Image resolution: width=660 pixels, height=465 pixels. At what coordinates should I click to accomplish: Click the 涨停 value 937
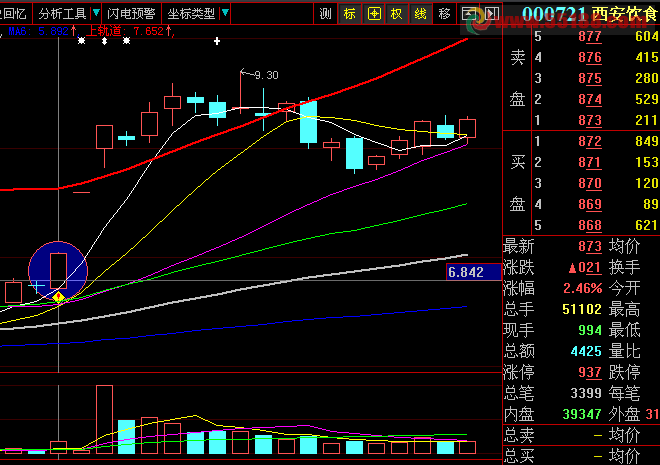click(590, 372)
